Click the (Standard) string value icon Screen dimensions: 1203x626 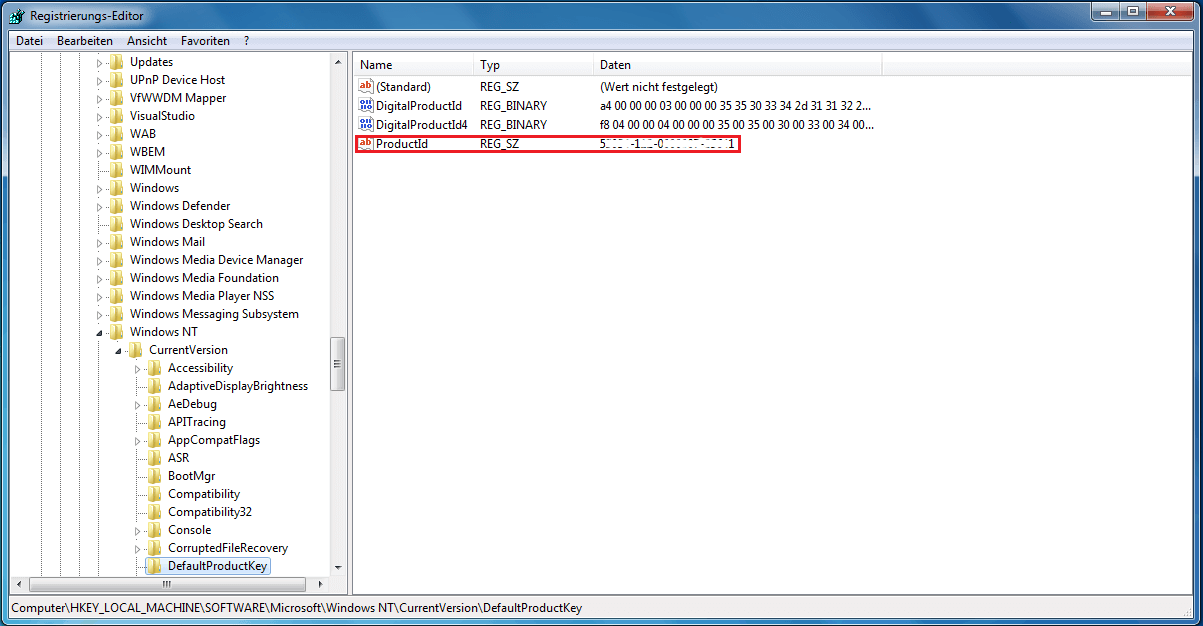[365, 87]
